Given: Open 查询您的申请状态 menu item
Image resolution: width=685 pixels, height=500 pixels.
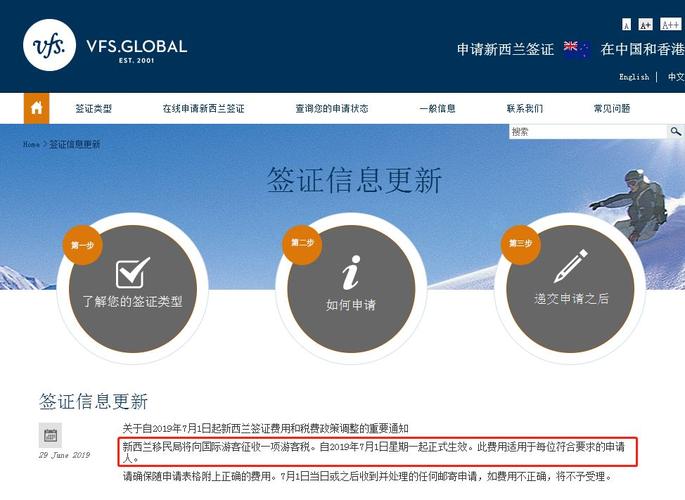Looking at the screenshot, I should coord(332,108).
